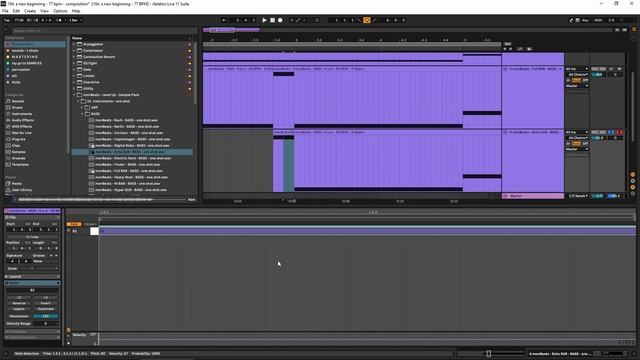Select the MASTERING collection
This screenshot has width=640, height=360.
pyautogui.click(x=24, y=57)
